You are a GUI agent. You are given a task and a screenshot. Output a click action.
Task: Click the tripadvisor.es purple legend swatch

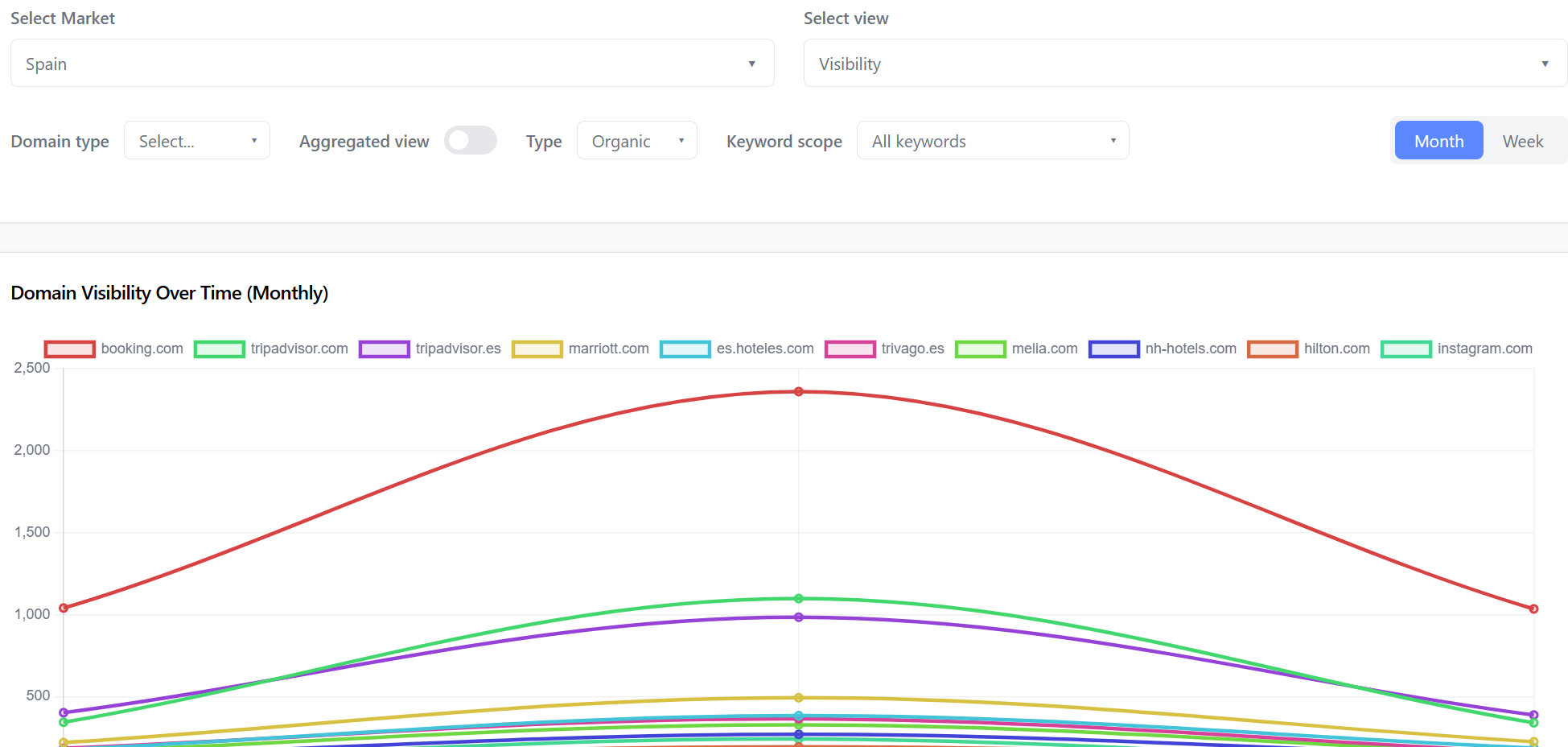coord(384,349)
